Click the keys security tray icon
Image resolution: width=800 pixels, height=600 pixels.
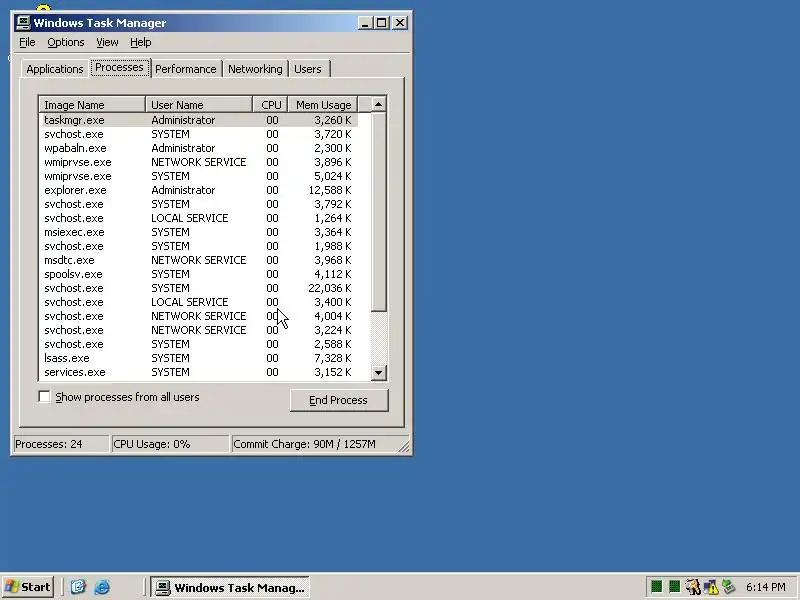coord(692,587)
